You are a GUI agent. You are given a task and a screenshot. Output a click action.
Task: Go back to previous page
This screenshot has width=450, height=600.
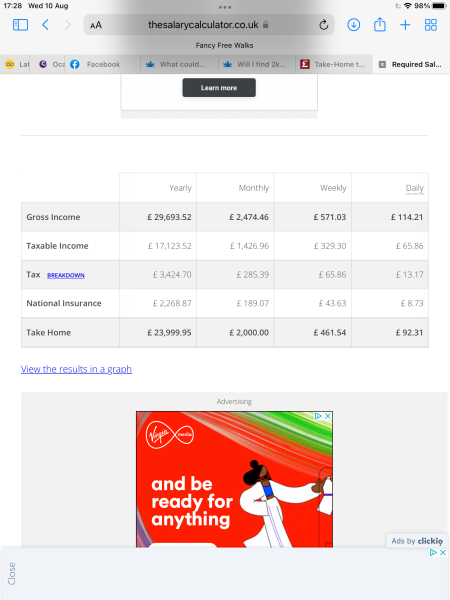(45, 25)
